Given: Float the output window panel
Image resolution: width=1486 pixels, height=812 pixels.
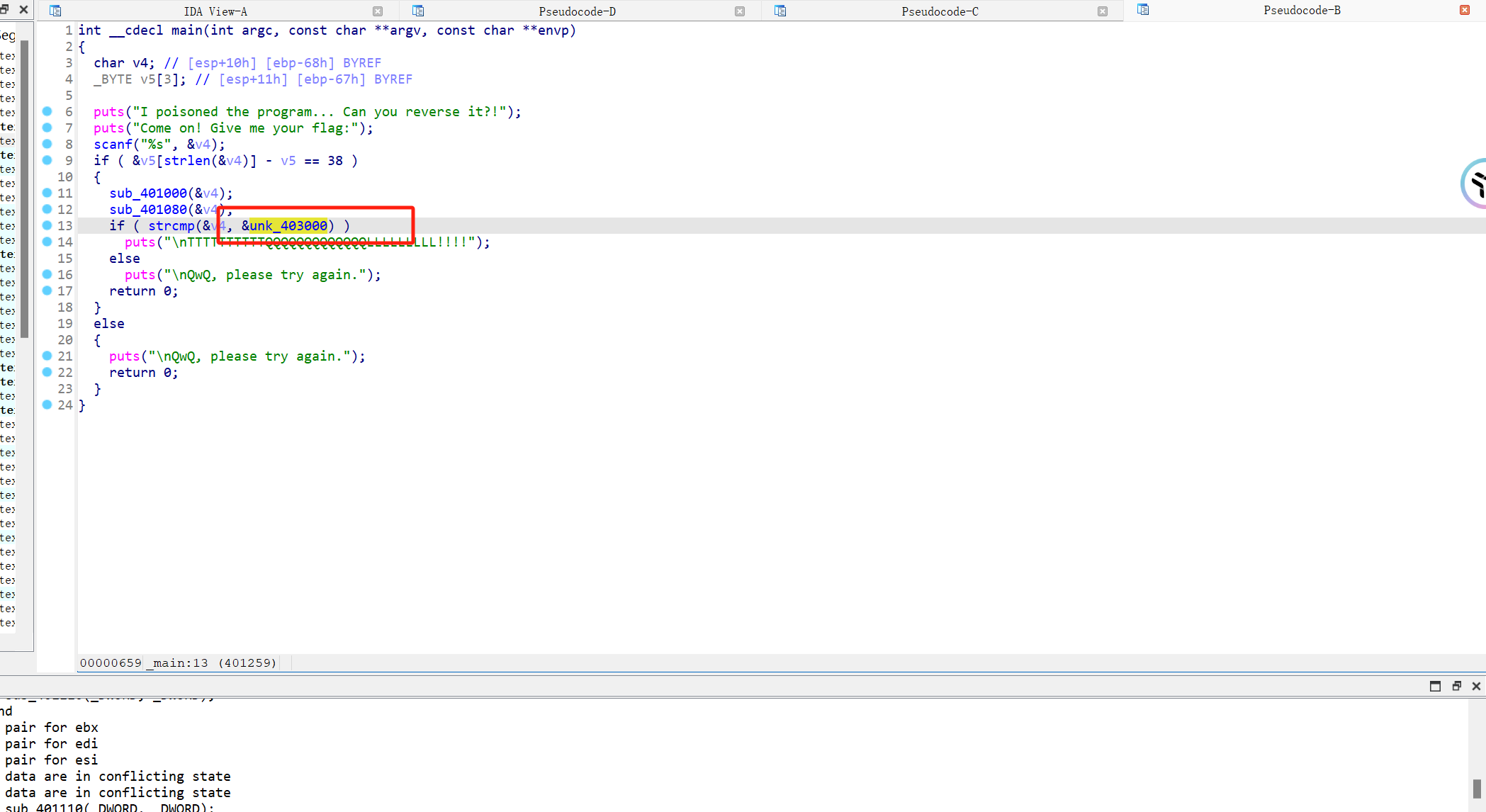Looking at the screenshot, I should tap(1456, 686).
